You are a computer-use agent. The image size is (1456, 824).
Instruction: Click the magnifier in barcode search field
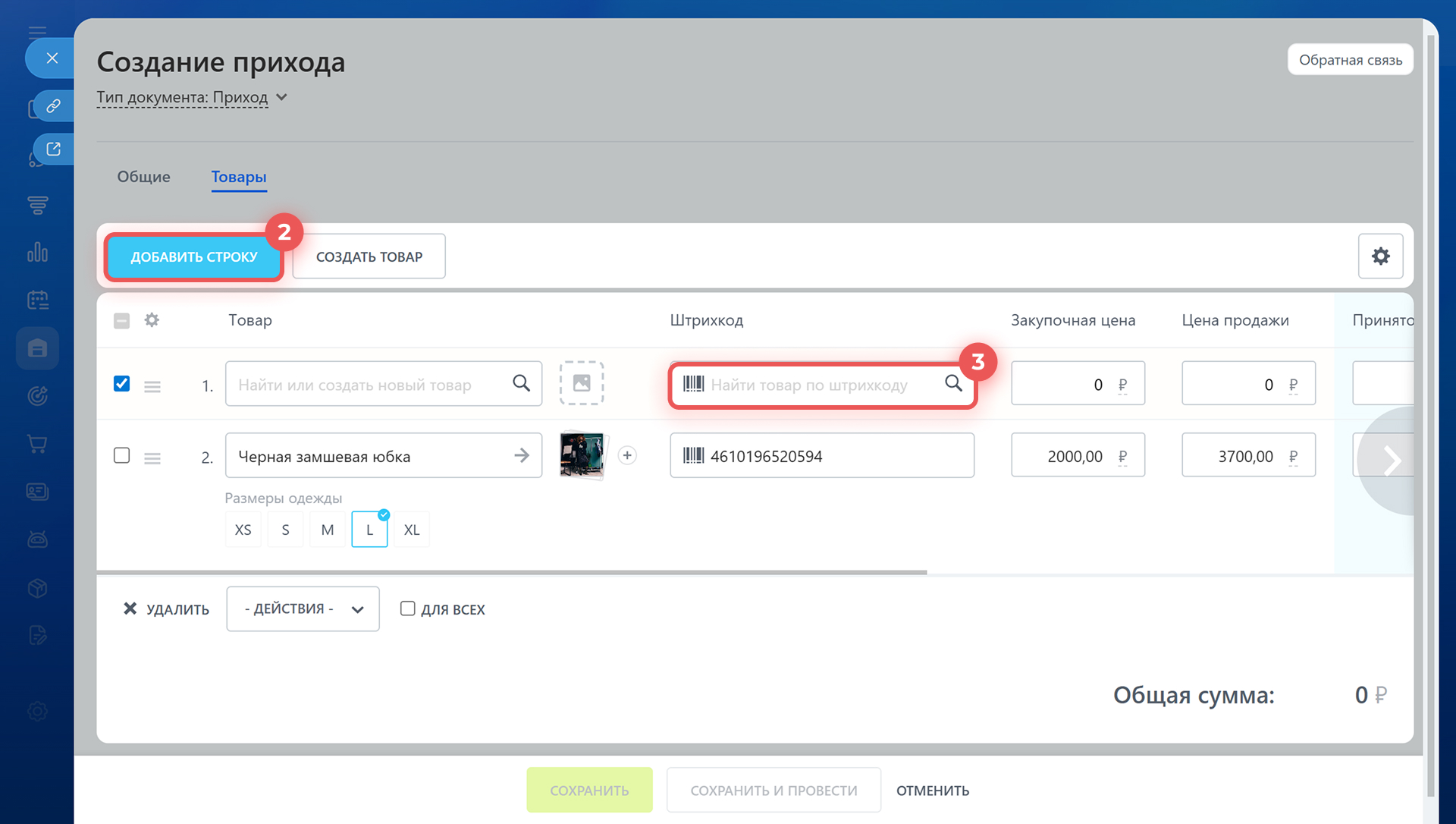(x=953, y=383)
